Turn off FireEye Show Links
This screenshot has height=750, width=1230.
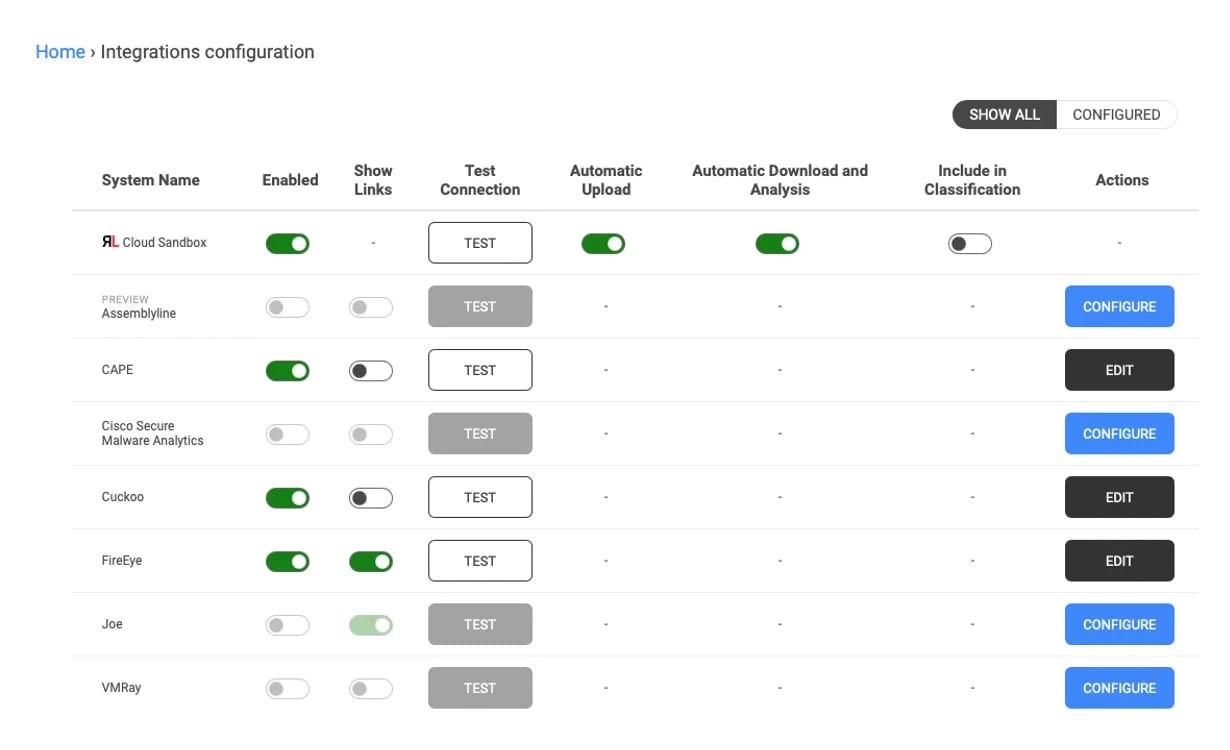pos(371,562)
